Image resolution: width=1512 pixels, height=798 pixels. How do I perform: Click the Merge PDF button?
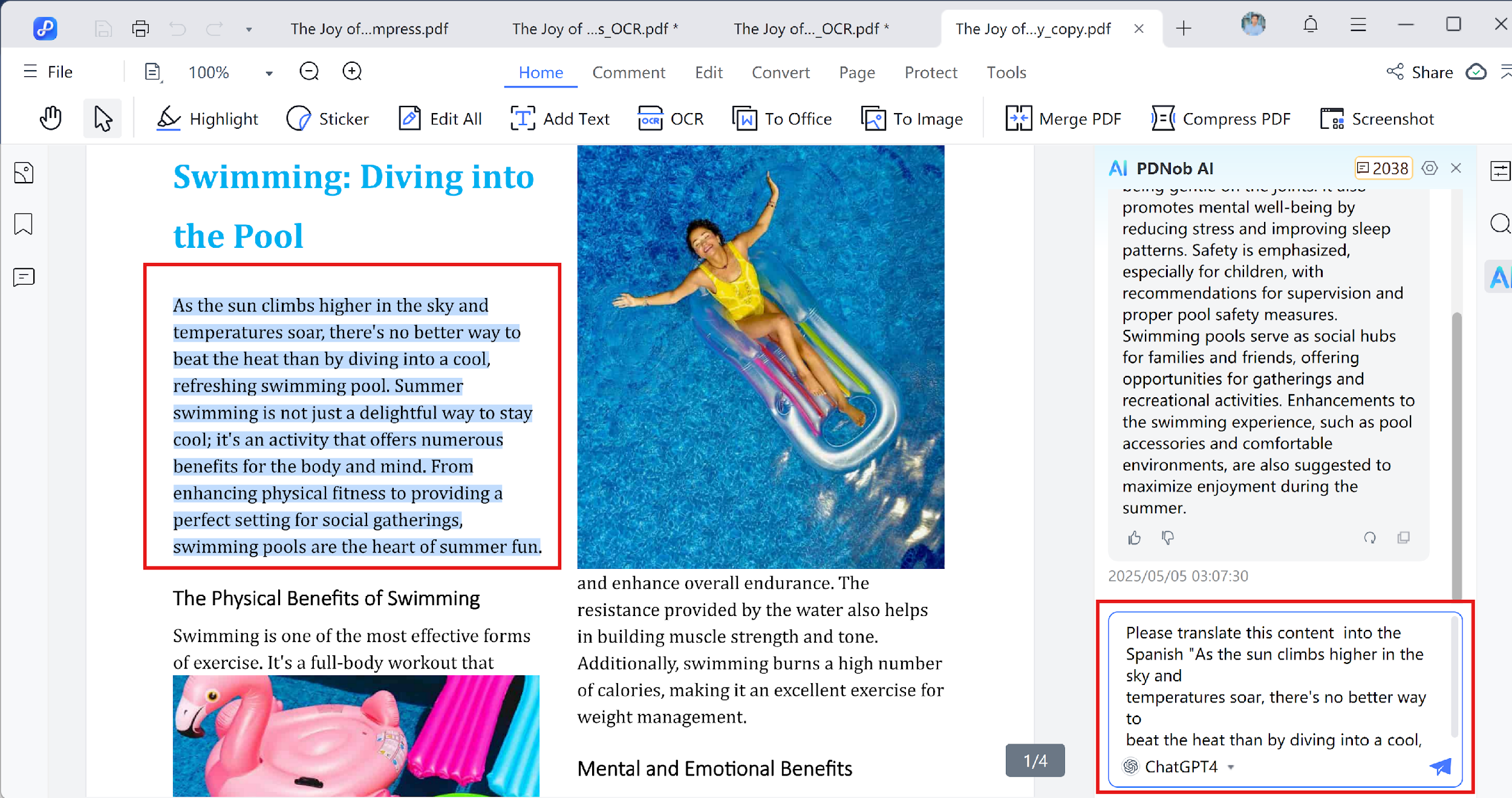click(x=1063, y=118)
